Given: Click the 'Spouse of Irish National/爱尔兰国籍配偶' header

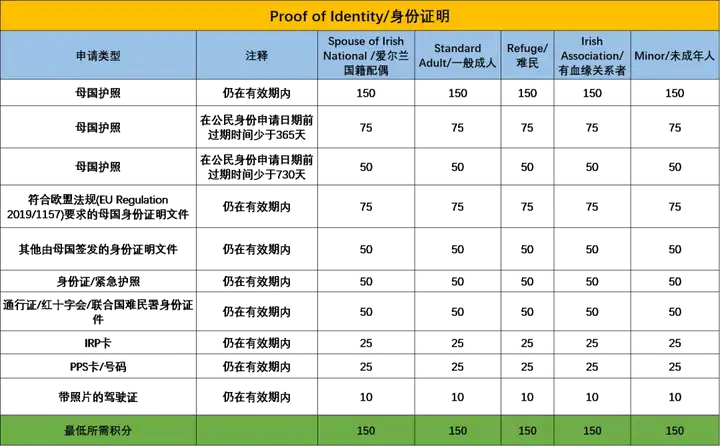Looking at the screenshot, I should tap(366, 56).
